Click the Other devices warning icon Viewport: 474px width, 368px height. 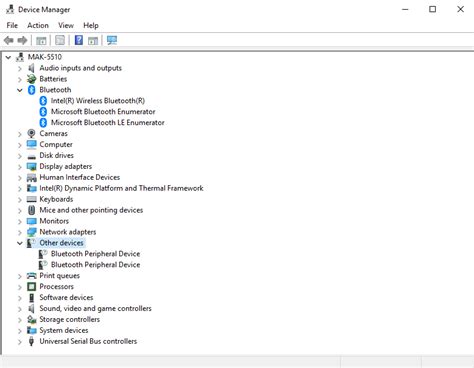31,243
